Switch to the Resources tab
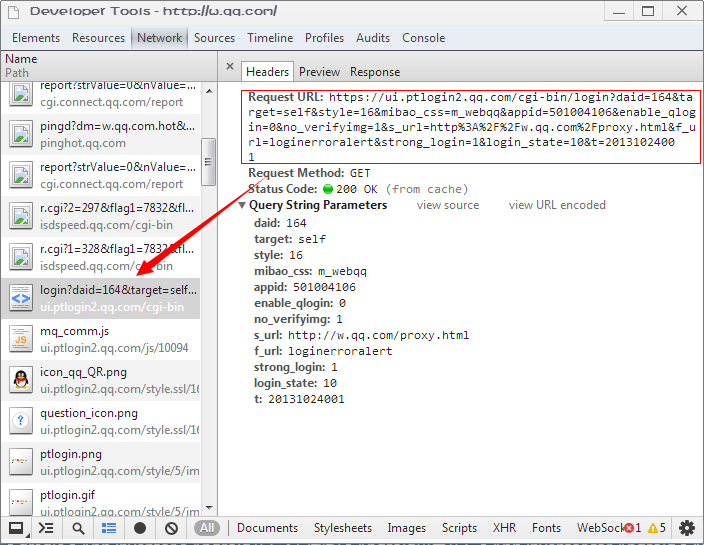704x545 pixels. (x=98, y=38)
